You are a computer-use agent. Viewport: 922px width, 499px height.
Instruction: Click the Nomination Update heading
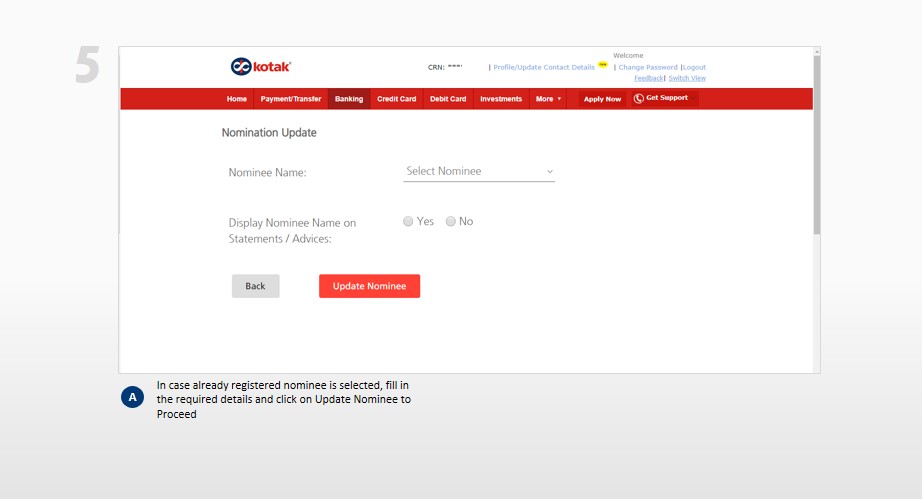coord(269,133)
